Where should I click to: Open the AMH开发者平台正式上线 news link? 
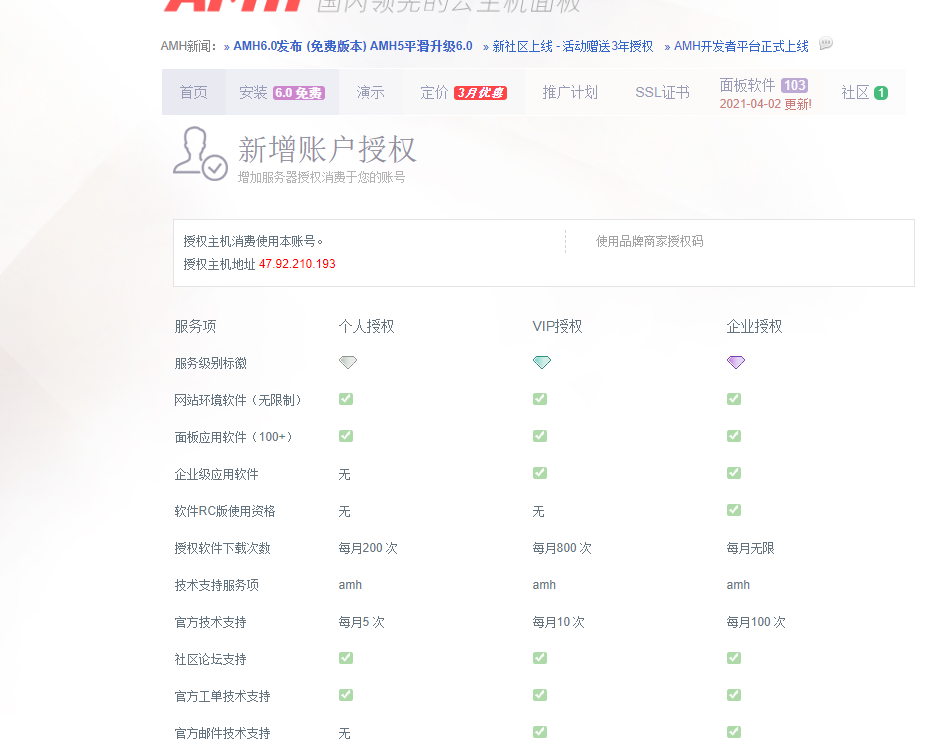point(740,46)
